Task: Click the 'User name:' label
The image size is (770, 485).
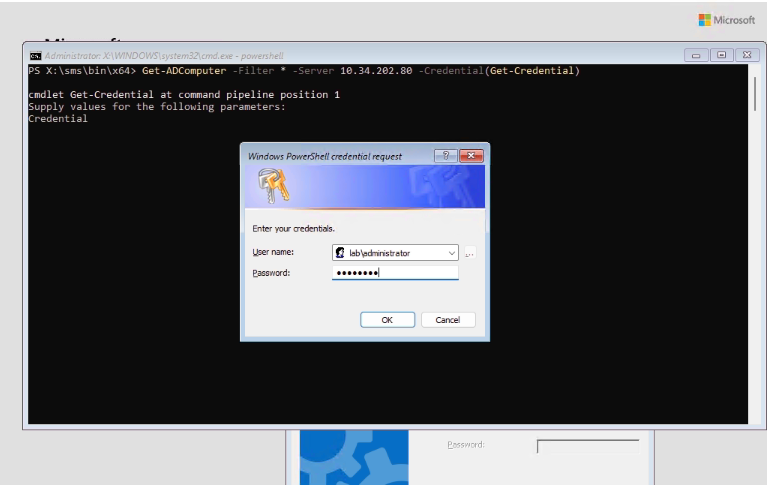Action: pyautogui.click(x=273, y=252)
